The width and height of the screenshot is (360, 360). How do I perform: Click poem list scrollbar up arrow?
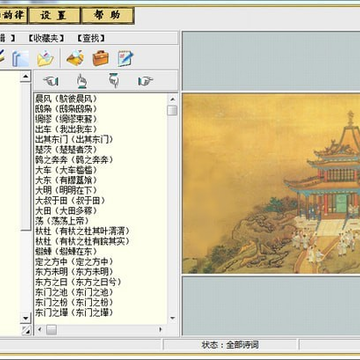click(x=172, y=99)
